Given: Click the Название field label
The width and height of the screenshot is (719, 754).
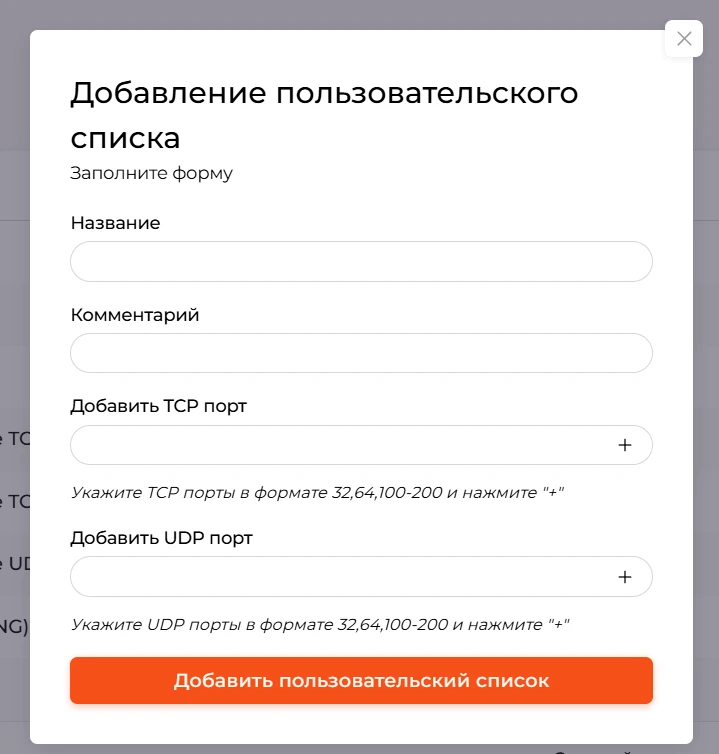Looking at the screenshot, I should point(115,223).
